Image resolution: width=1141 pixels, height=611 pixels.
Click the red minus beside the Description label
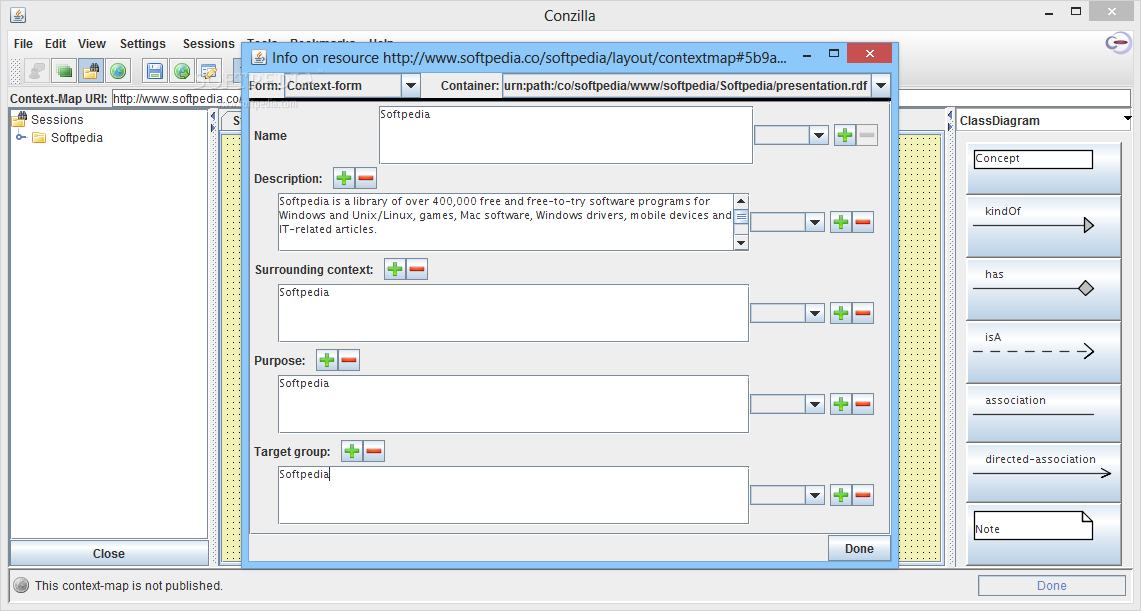[x=366, y=178]
